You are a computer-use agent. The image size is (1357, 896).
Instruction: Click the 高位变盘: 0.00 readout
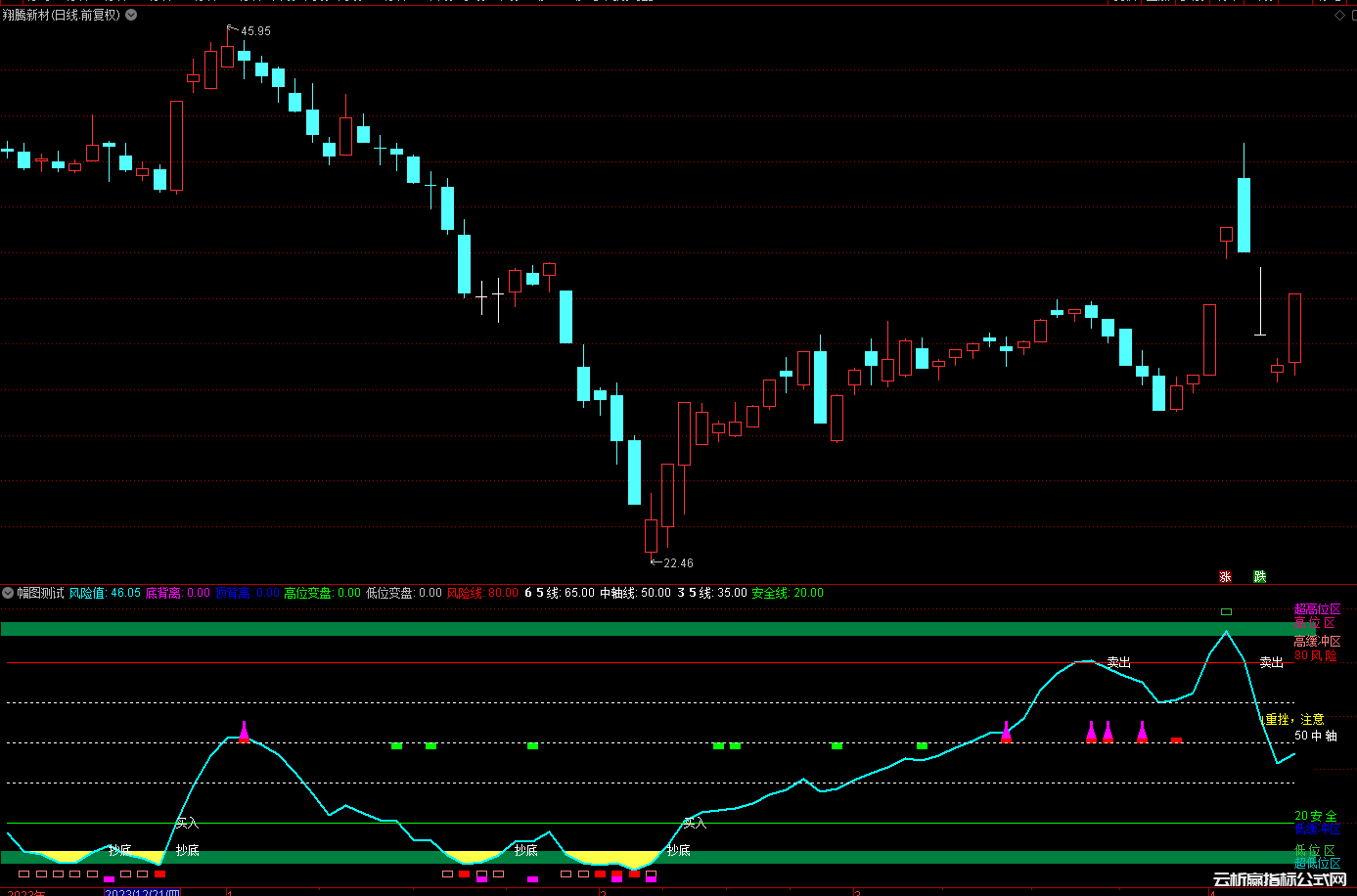[x=323, y=593]
